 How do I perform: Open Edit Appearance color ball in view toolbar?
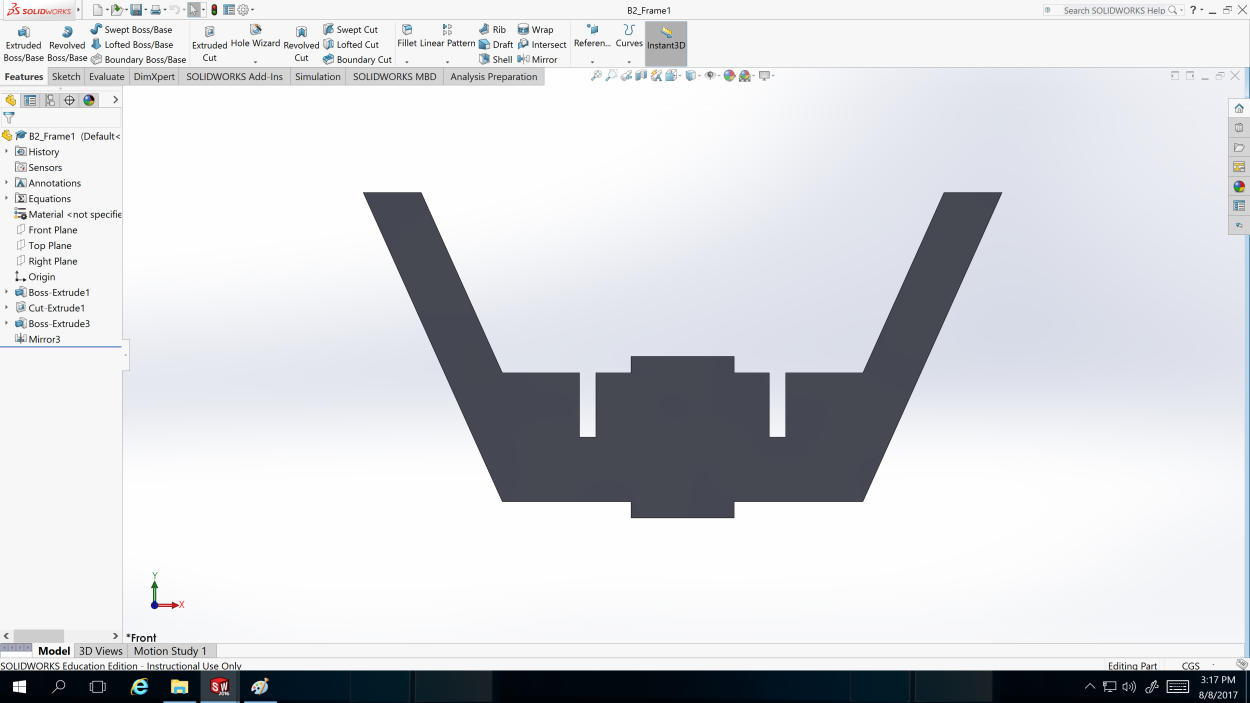tap(729, 76)
